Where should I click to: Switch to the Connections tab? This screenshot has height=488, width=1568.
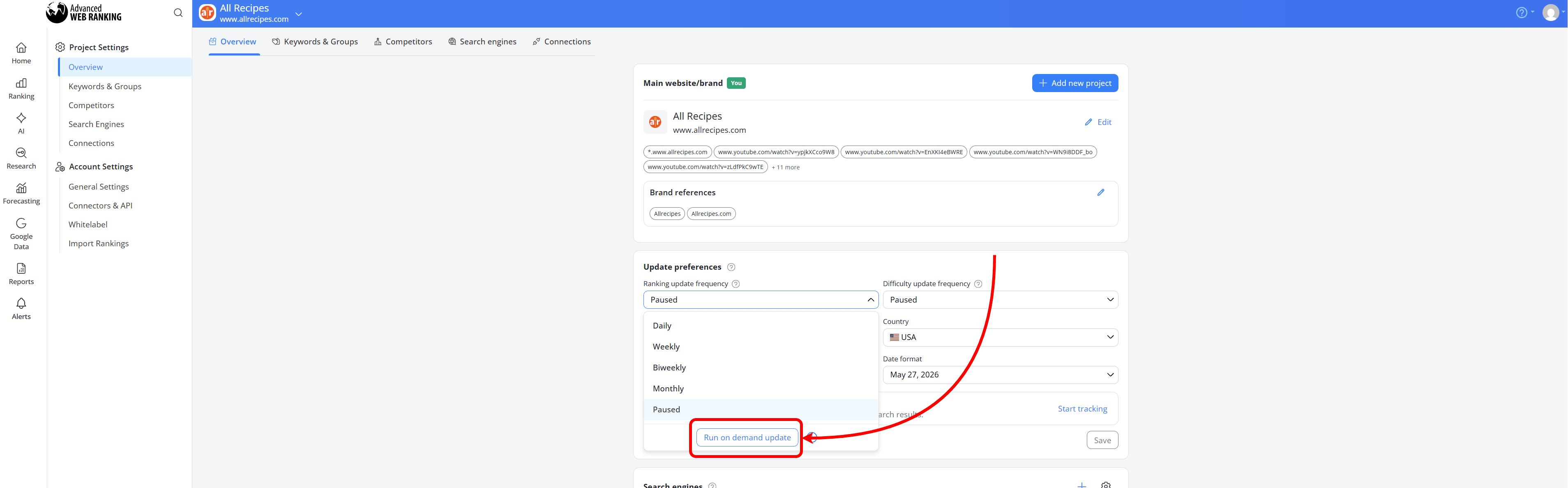coord(561,42)
